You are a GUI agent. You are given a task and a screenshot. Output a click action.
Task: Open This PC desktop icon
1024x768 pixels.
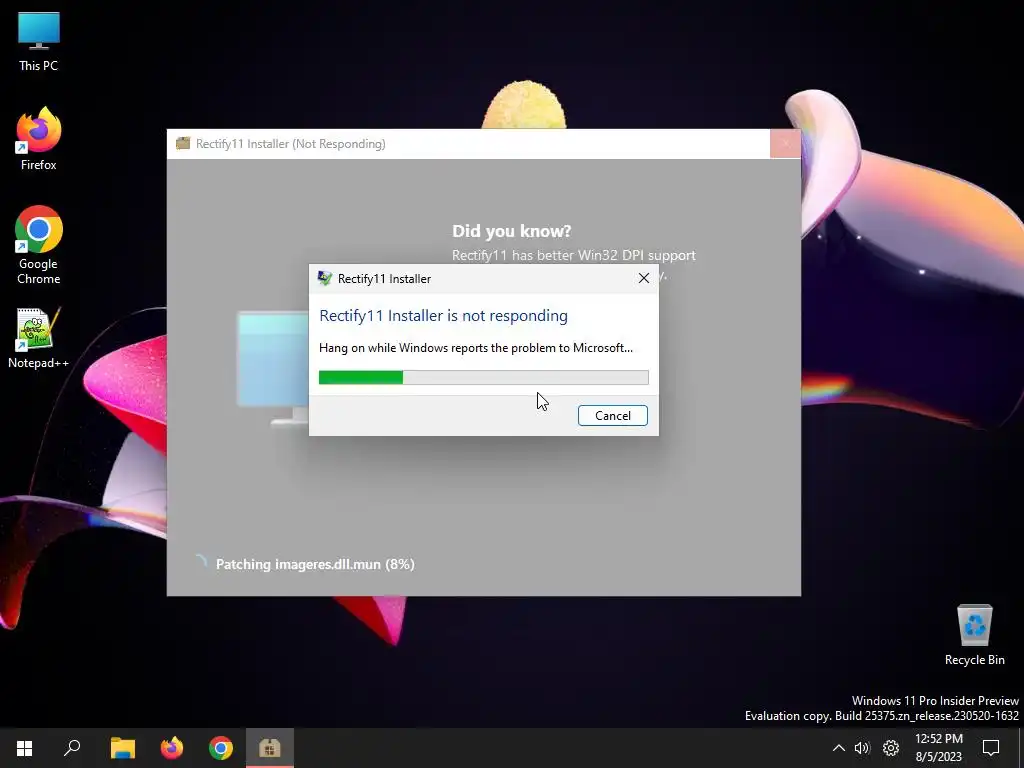[x=39, y=42]
